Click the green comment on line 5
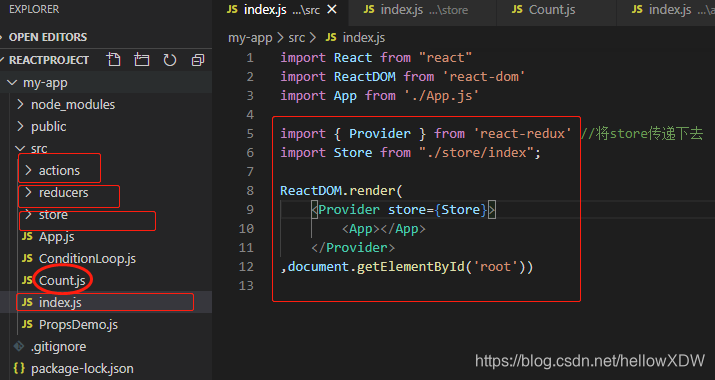The height and width of the screenshot is (380, 715). click(x=642, y=133)
